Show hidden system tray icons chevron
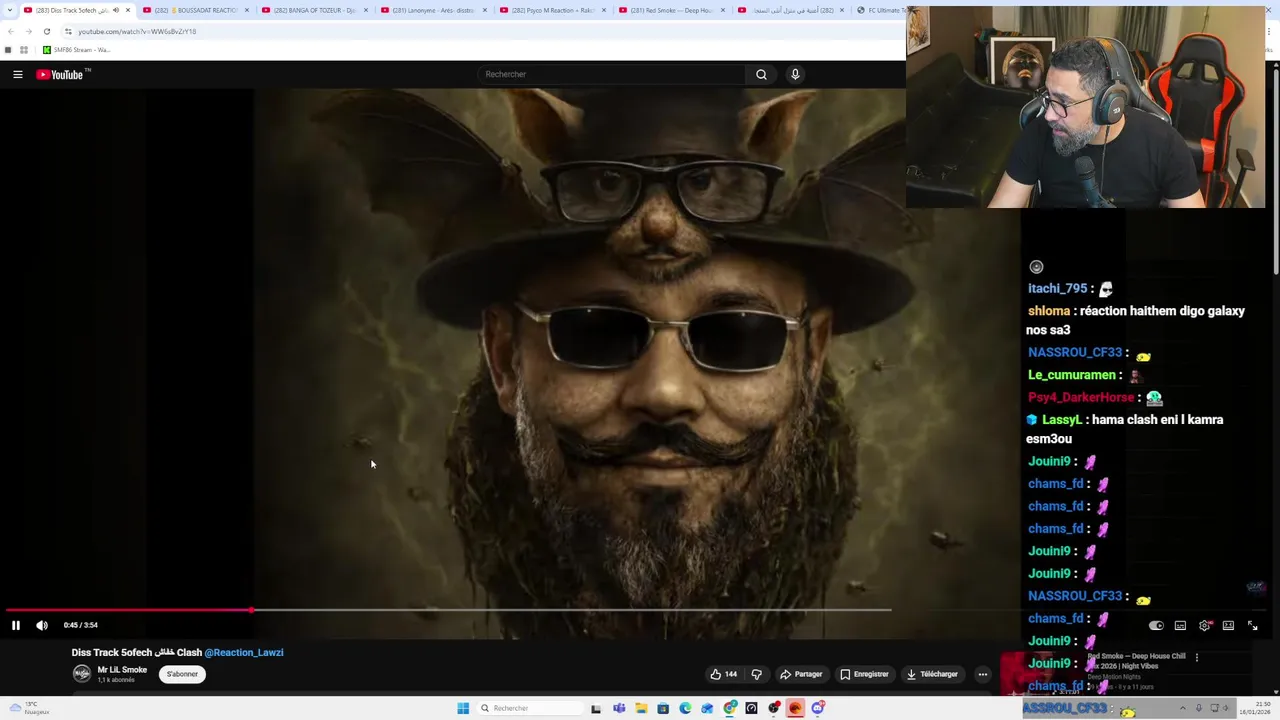This screenshot has width=1280, height=720. 1182,708
